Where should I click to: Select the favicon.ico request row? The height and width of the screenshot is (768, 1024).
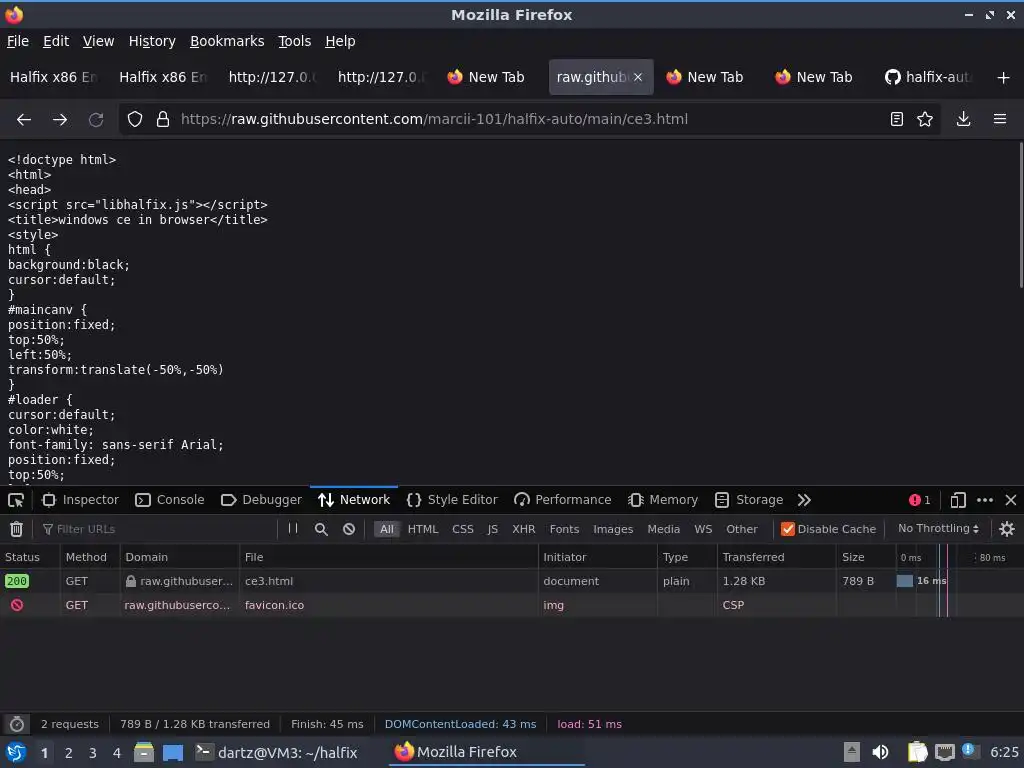[x=512, y=605]
